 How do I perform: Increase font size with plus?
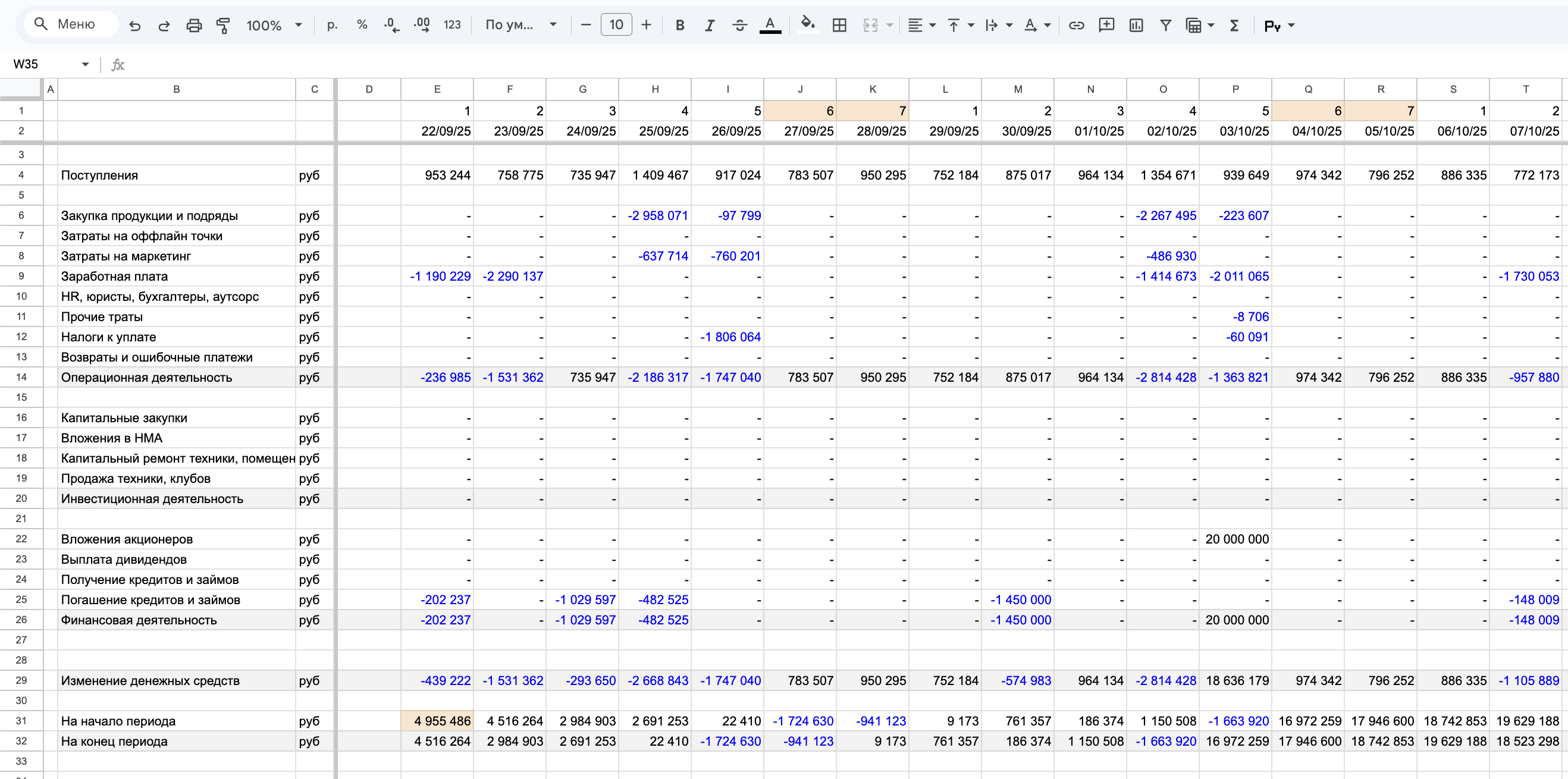[x=647, y=26]
